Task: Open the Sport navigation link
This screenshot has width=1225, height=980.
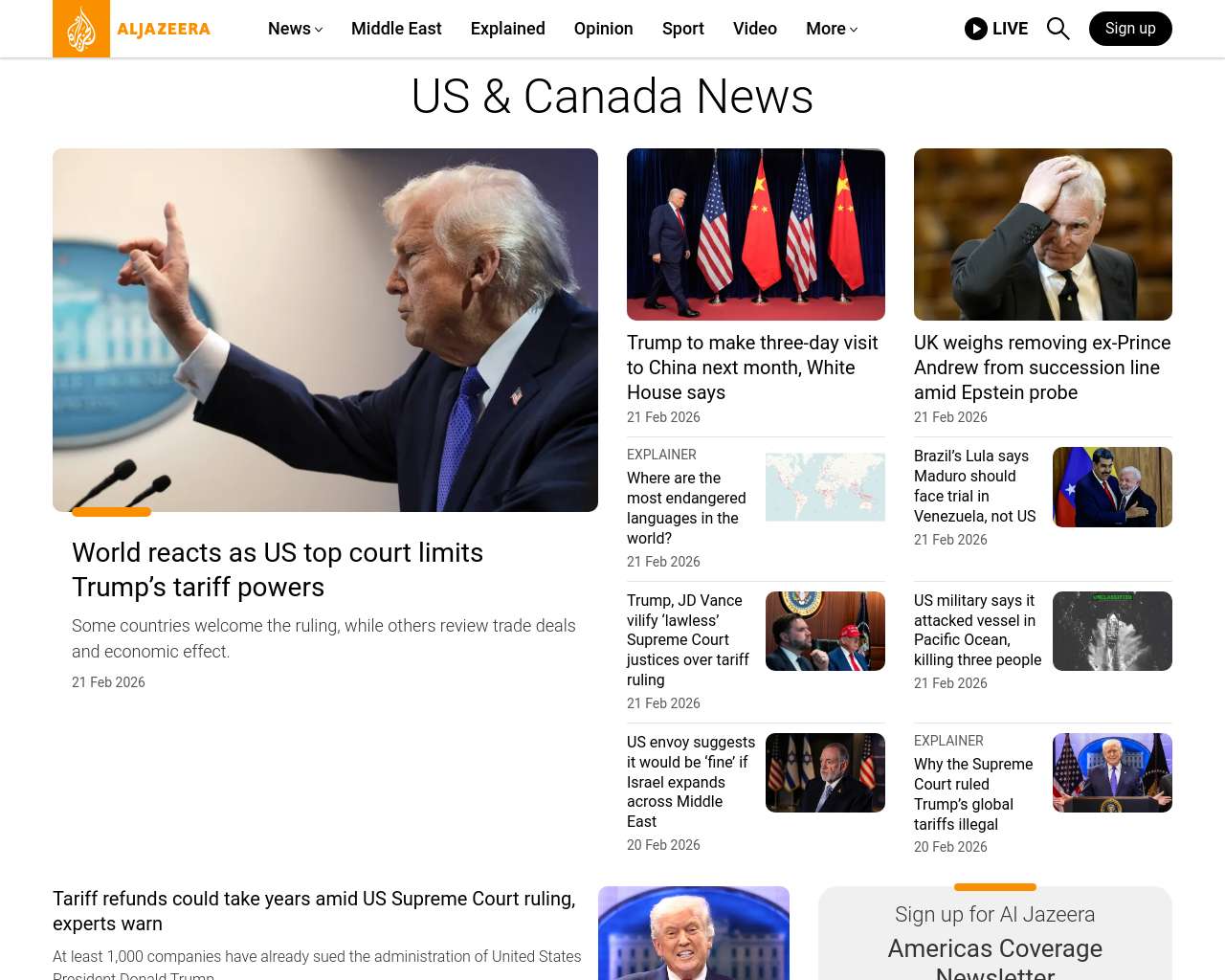Action: [x=683, y=29]
